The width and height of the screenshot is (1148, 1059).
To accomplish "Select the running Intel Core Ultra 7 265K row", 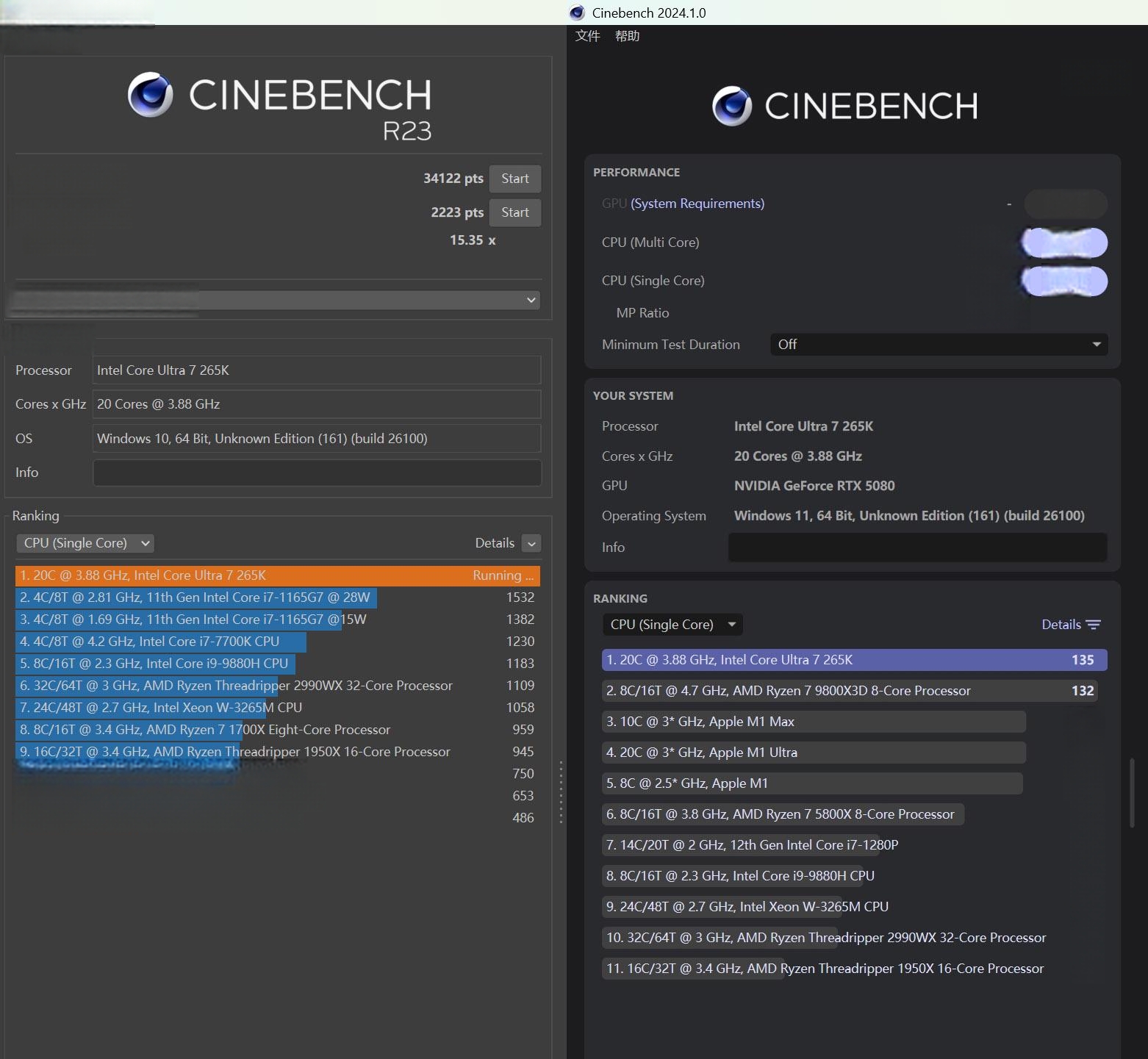I will tap(278, 575).
